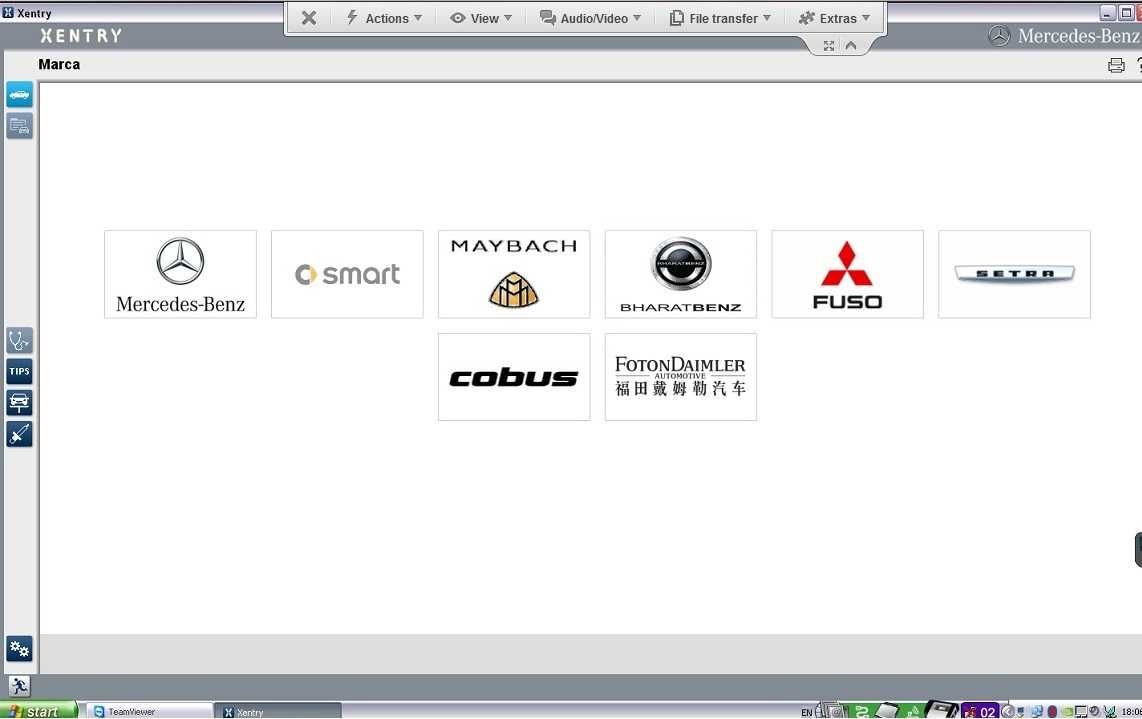Expand hidden tray icons arrow

pos(1008,712)
